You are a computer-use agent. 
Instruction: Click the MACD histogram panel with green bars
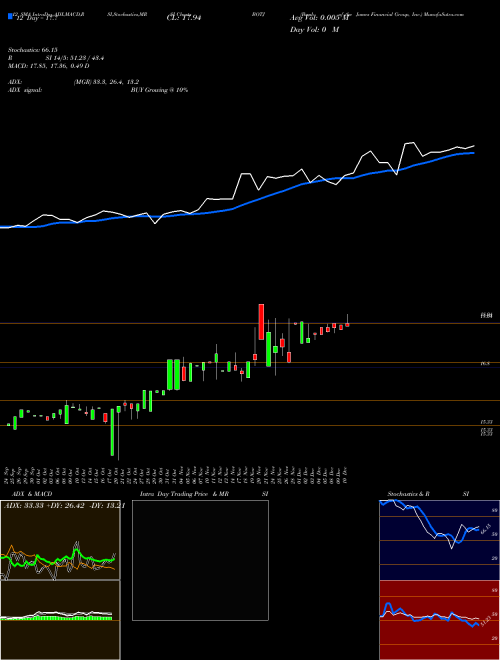click(x=60, y=620)
